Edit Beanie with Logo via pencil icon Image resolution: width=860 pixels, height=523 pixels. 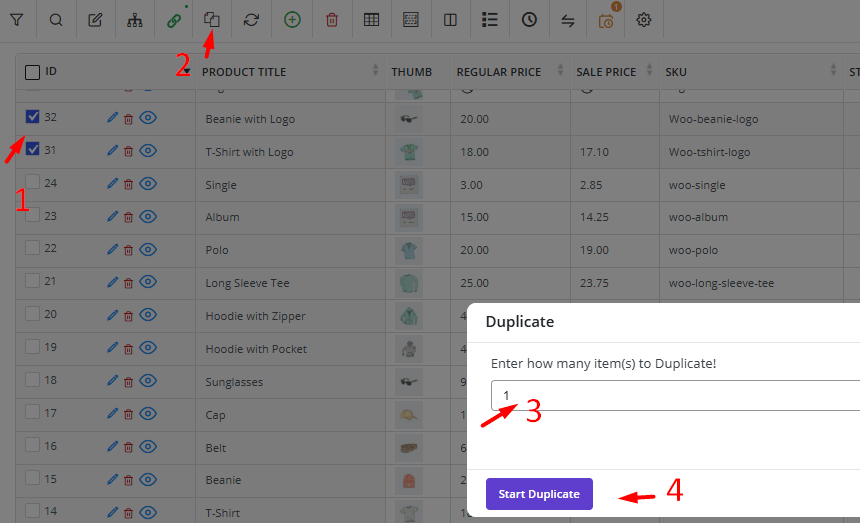pyautogui.click(x=112, y=118)
